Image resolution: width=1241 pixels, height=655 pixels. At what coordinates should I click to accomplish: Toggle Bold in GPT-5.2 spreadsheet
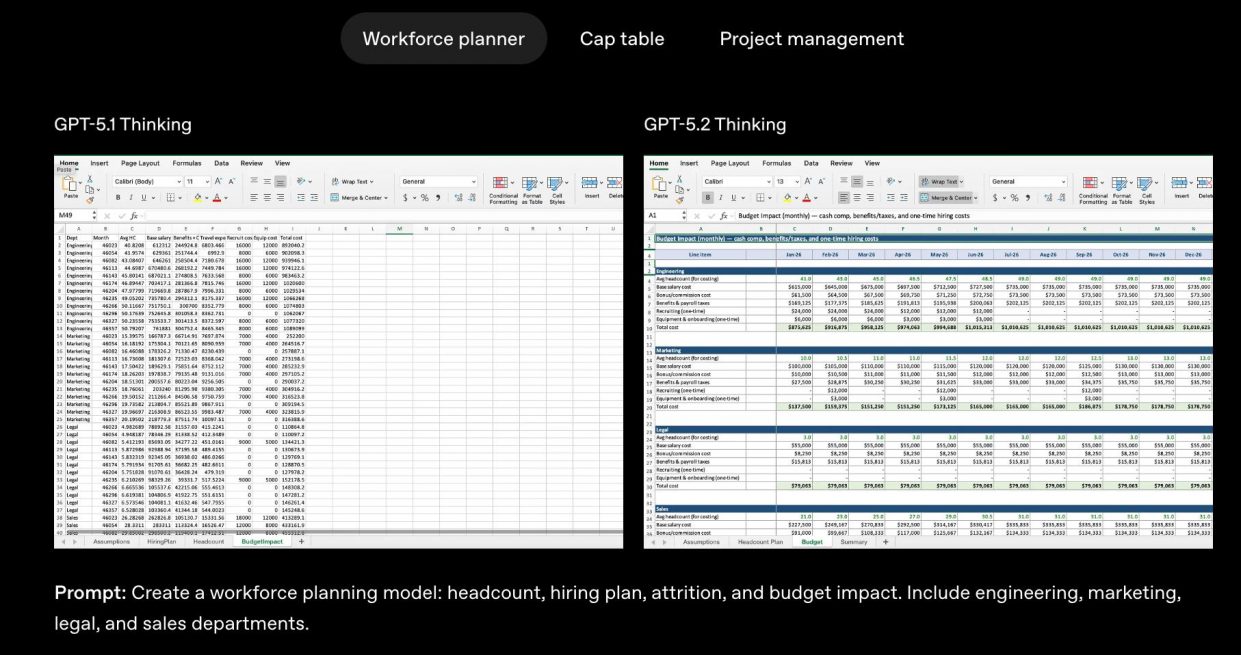pyautogui.click(x=708, y=197)
